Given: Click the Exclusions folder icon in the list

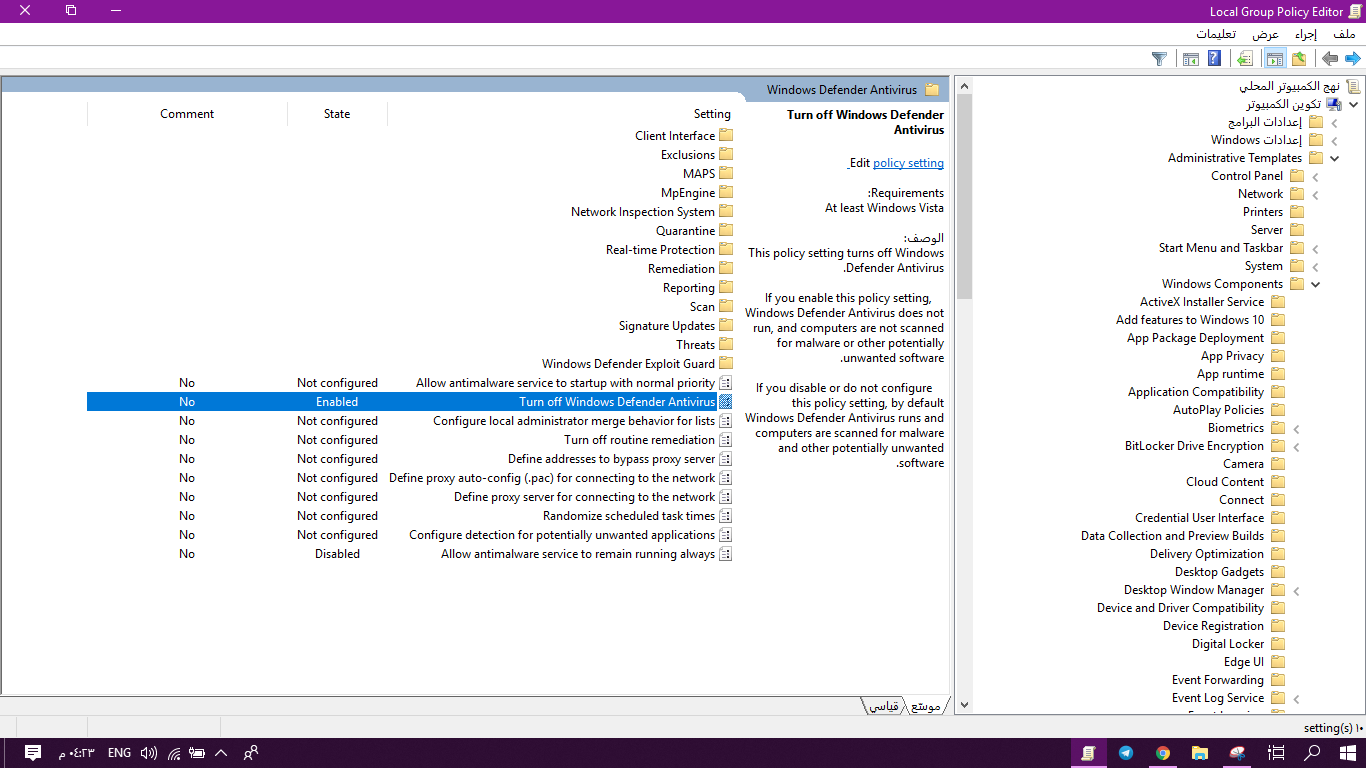Looking at the screenshot, I should point(726,154).
